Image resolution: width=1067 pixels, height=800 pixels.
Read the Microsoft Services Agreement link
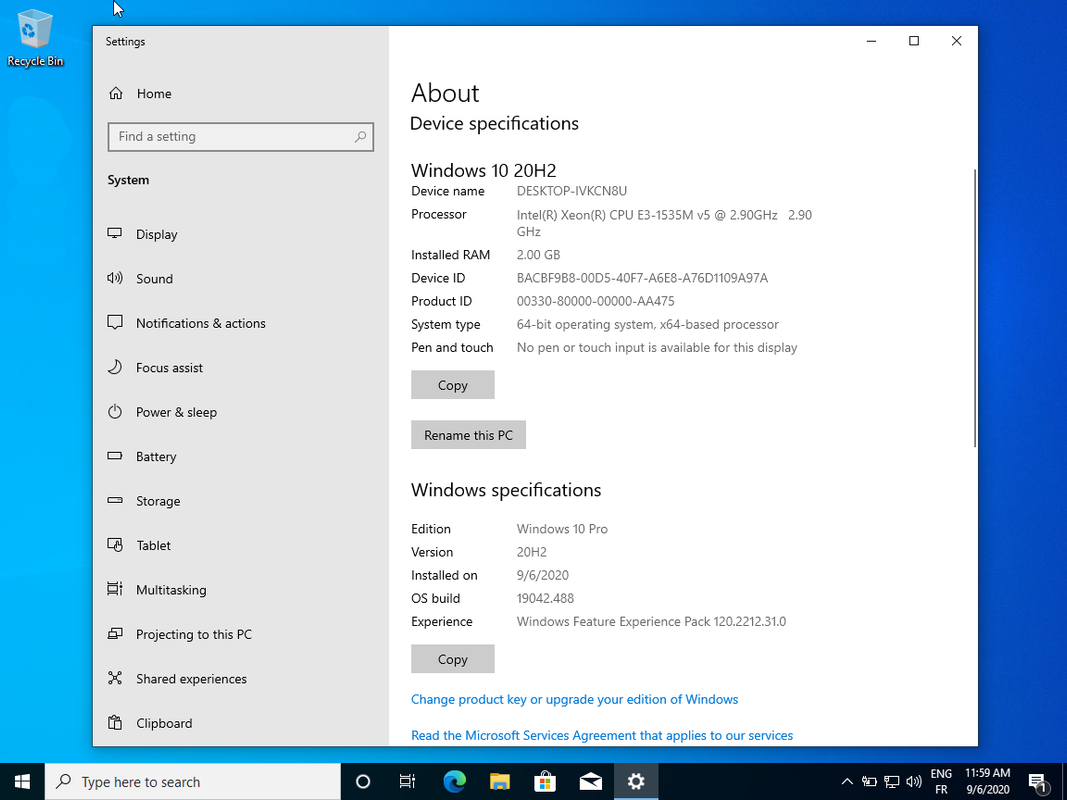tap(602, 735)
